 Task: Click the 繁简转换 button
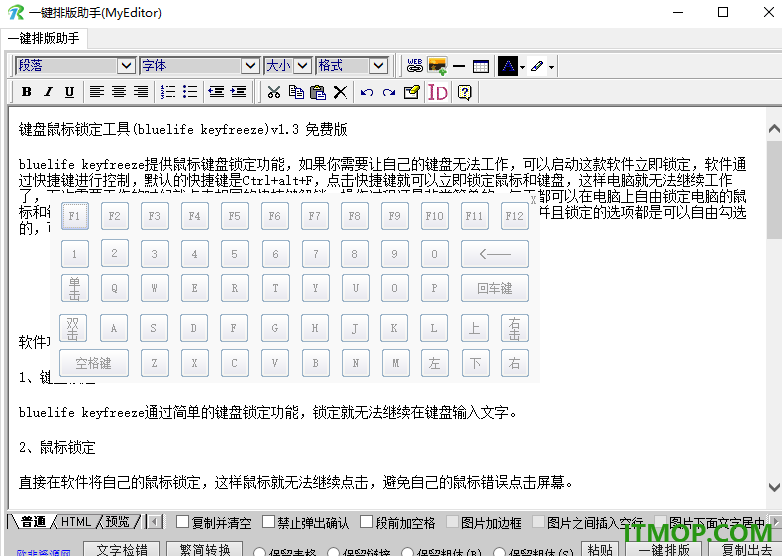click(x=204, y=549)
